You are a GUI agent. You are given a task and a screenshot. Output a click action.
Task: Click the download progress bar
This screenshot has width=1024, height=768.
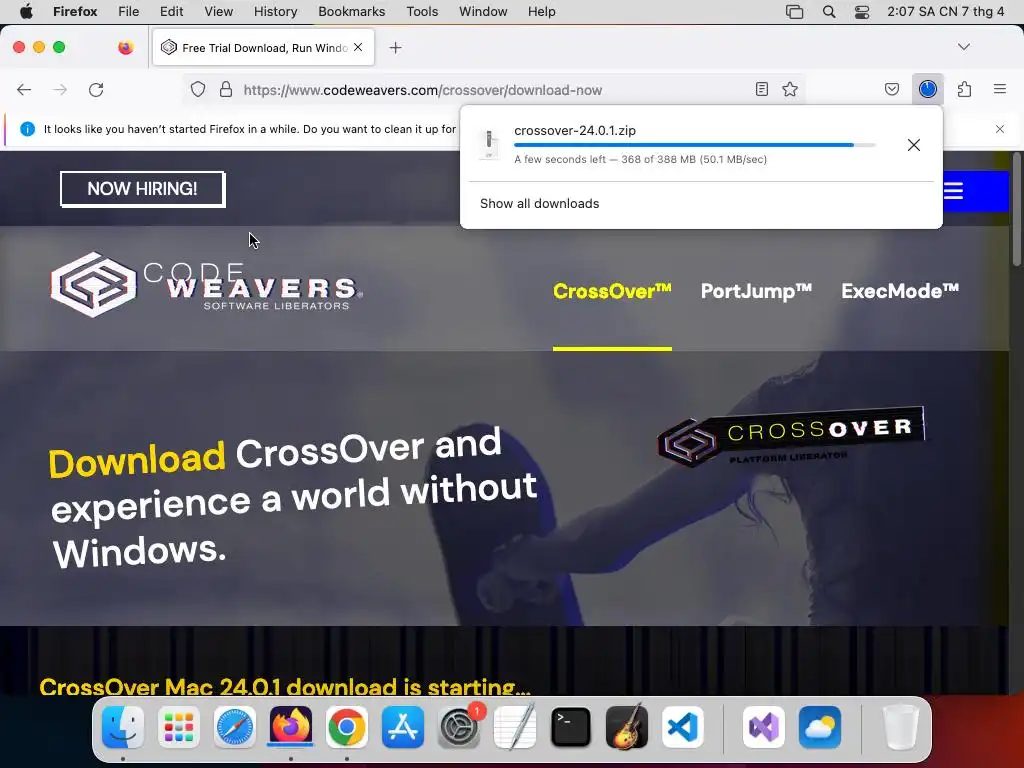pyautogui.click(x=695, y=145)
